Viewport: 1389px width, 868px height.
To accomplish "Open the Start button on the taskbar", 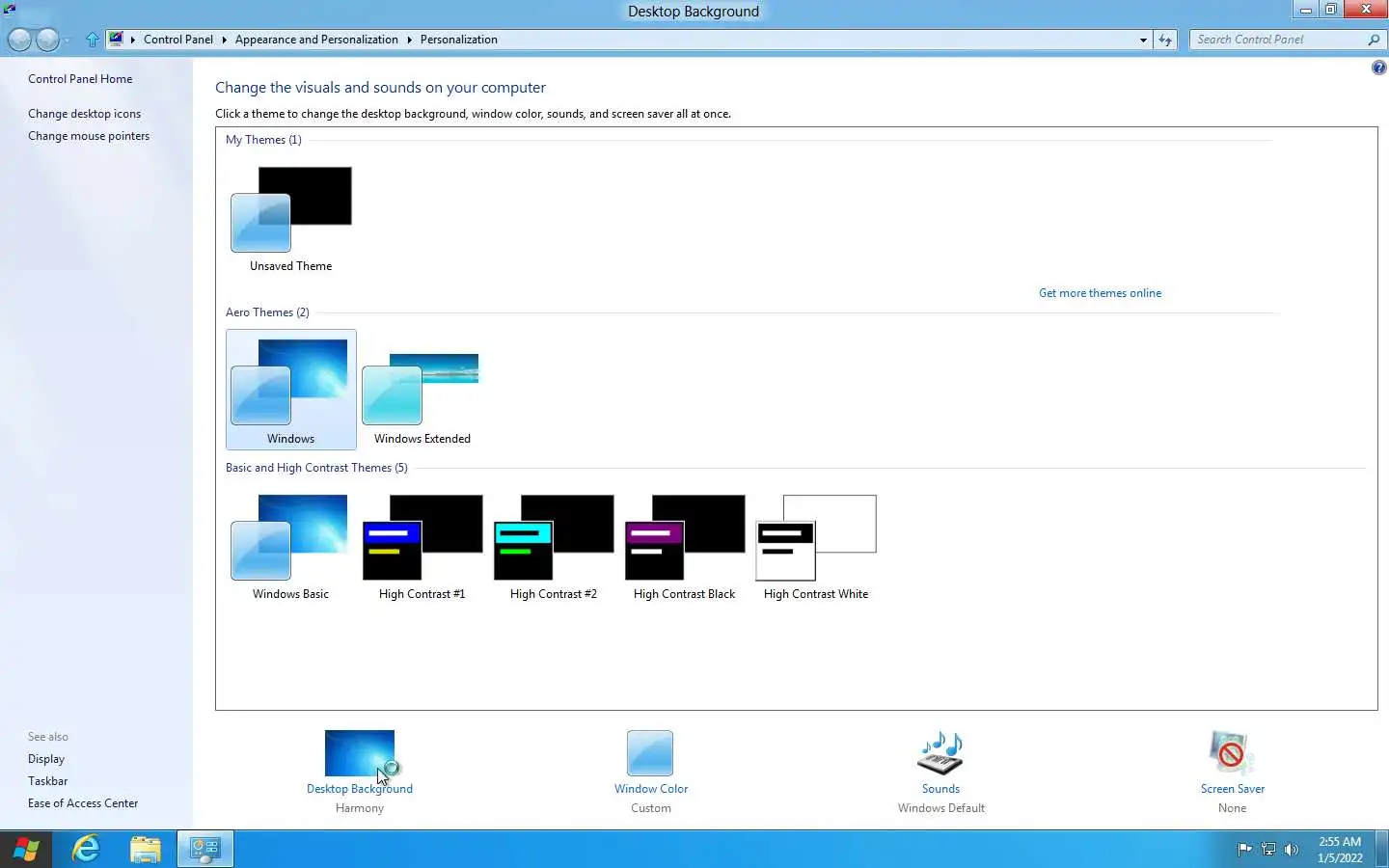I will pyautogui.click(x=27, y=849).
